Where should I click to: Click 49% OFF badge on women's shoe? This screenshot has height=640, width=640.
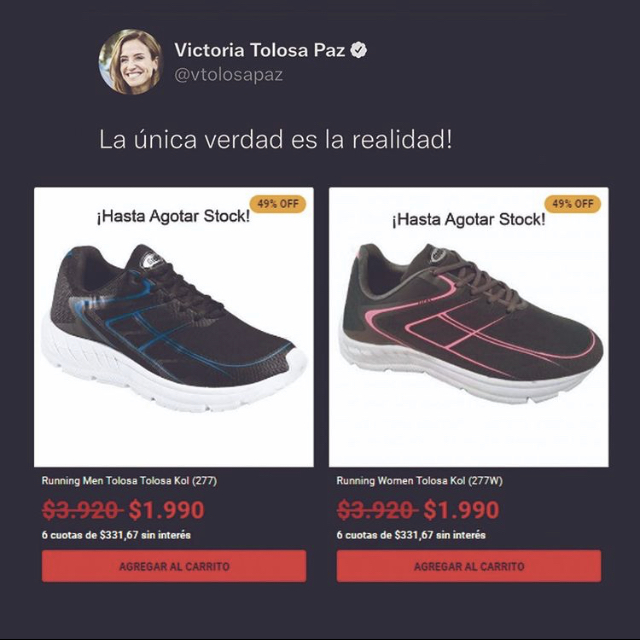573,204
